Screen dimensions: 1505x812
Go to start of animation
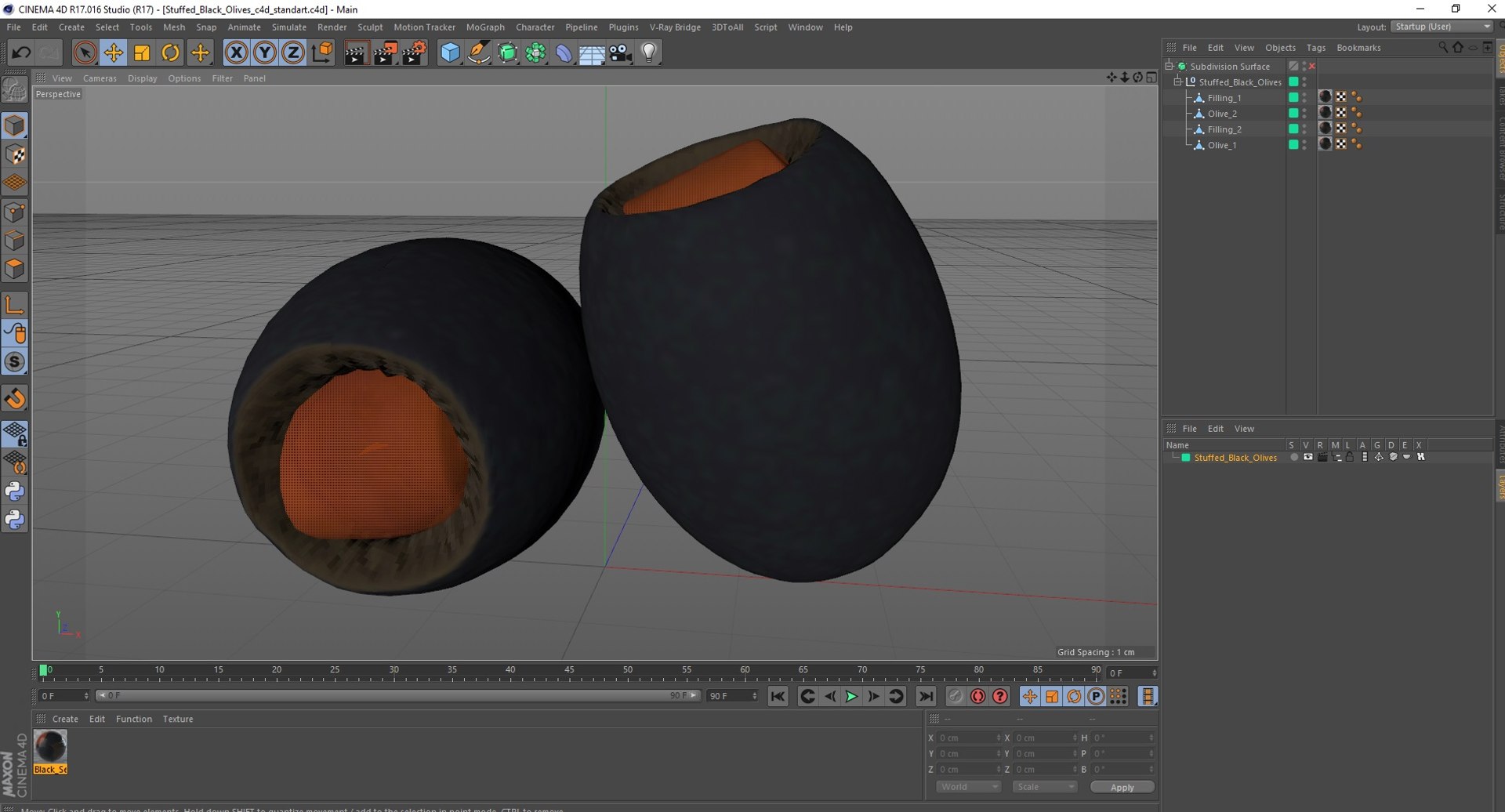pyautogui.click(x=778, y=696)
